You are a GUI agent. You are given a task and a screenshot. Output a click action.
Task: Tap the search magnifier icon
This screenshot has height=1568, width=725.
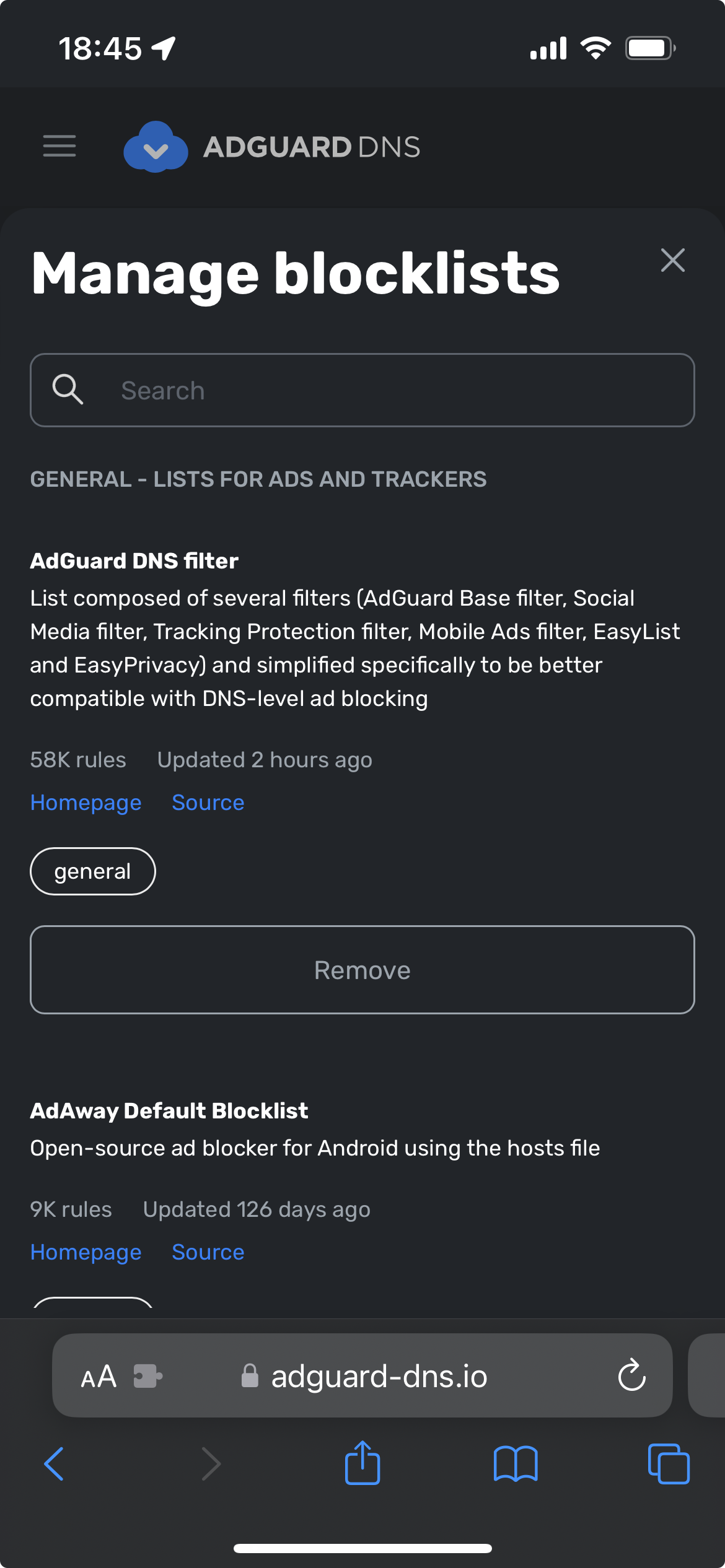coord(69,390)
